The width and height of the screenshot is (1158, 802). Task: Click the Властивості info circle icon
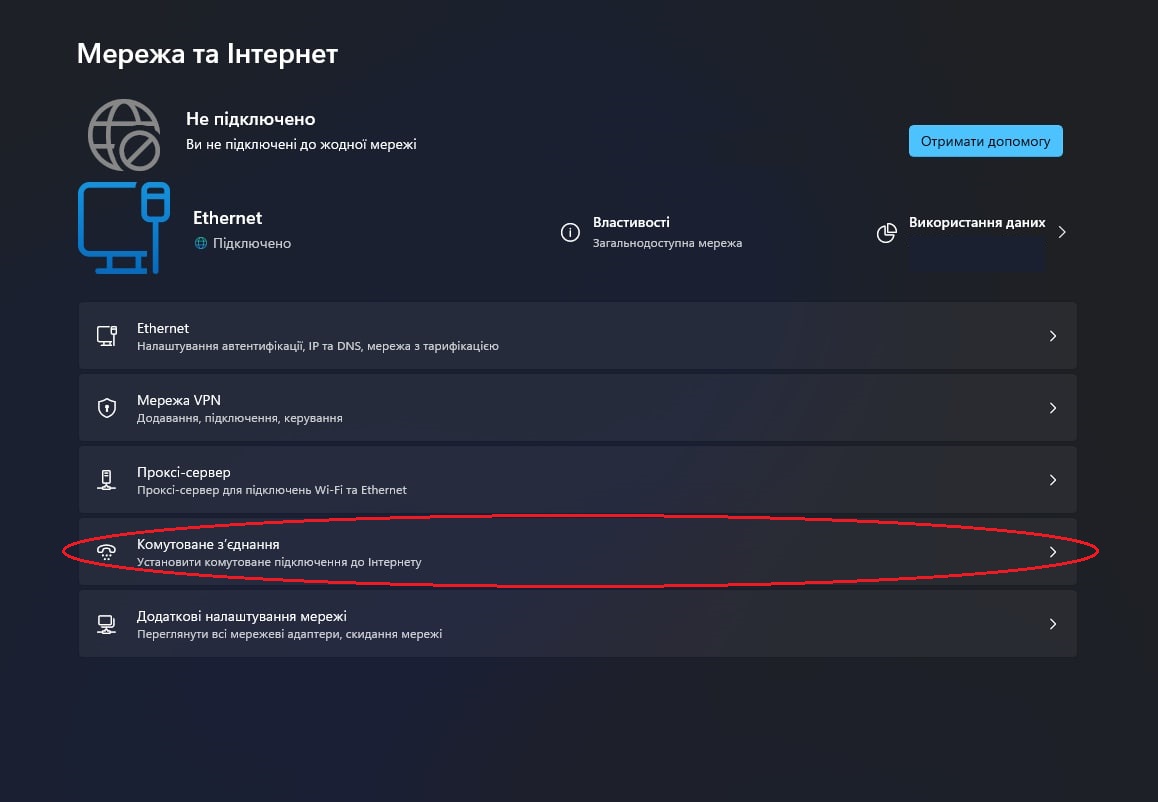(x=570, y=233)
